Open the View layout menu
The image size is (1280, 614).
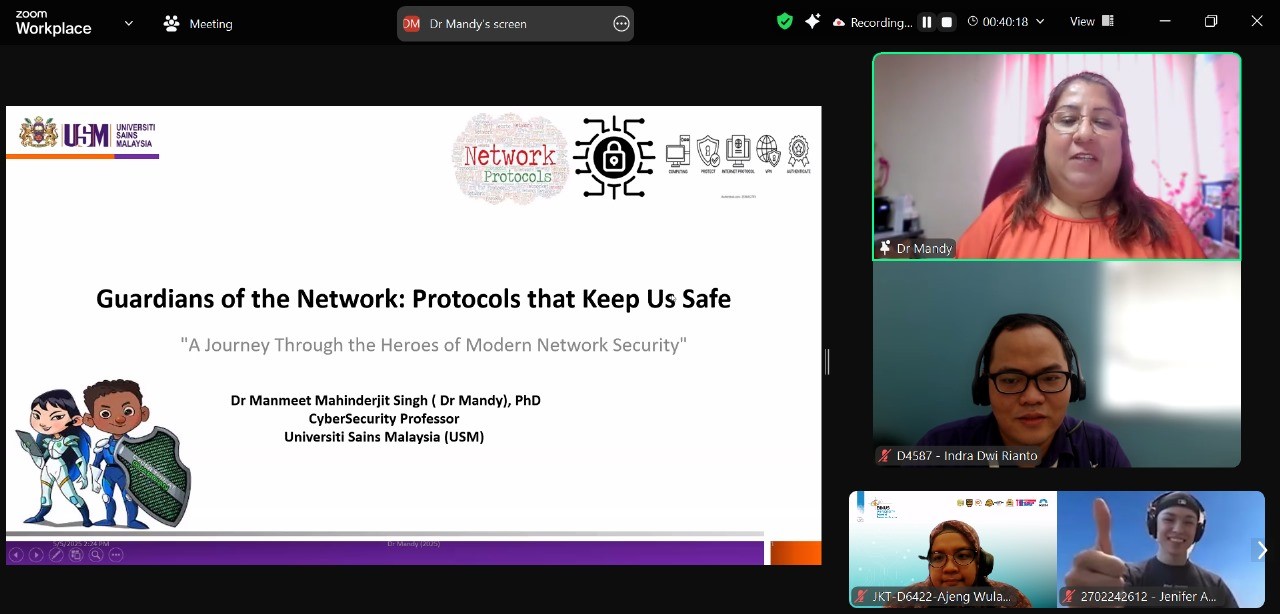click(1092, 21)
